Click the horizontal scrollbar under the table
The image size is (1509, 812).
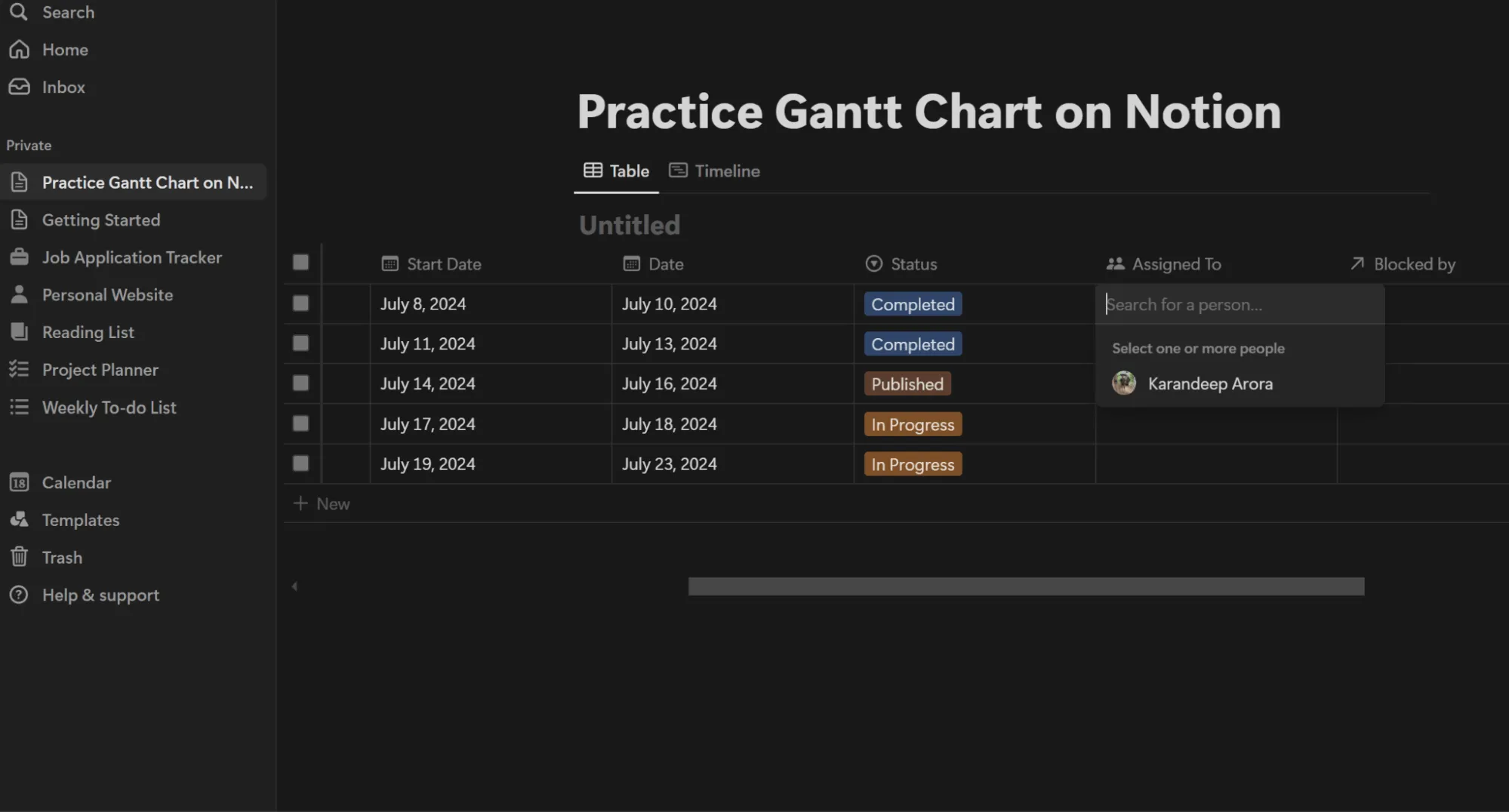[1026, 586]
